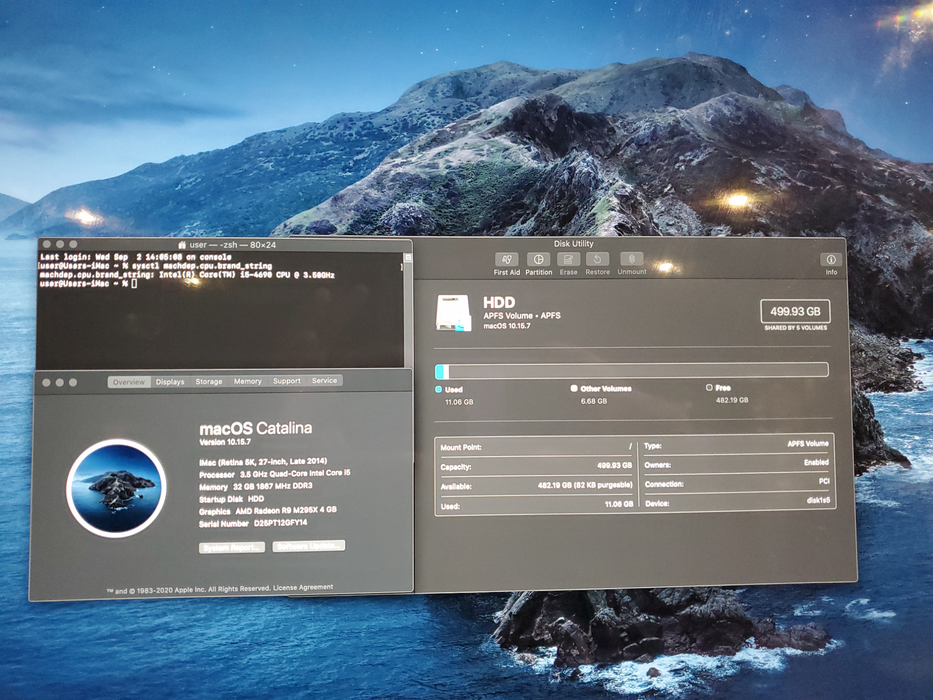Click the Graphics 'AMD Radeon R9 M295X 4 GB' line
Image resolution: width=933 pixels, height=700 pixels.
coord(268,511)
